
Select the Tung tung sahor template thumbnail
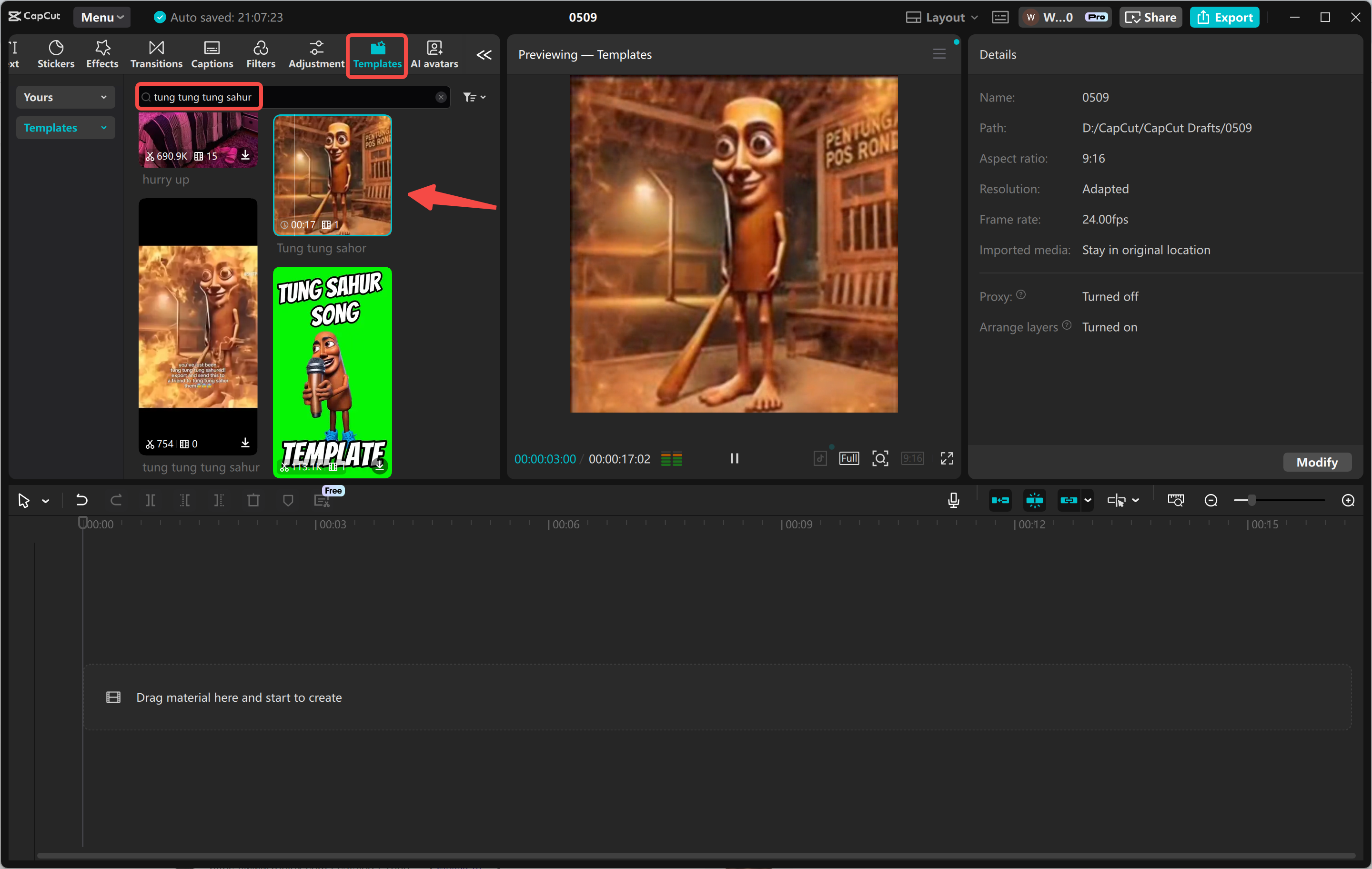click(333, 175)
